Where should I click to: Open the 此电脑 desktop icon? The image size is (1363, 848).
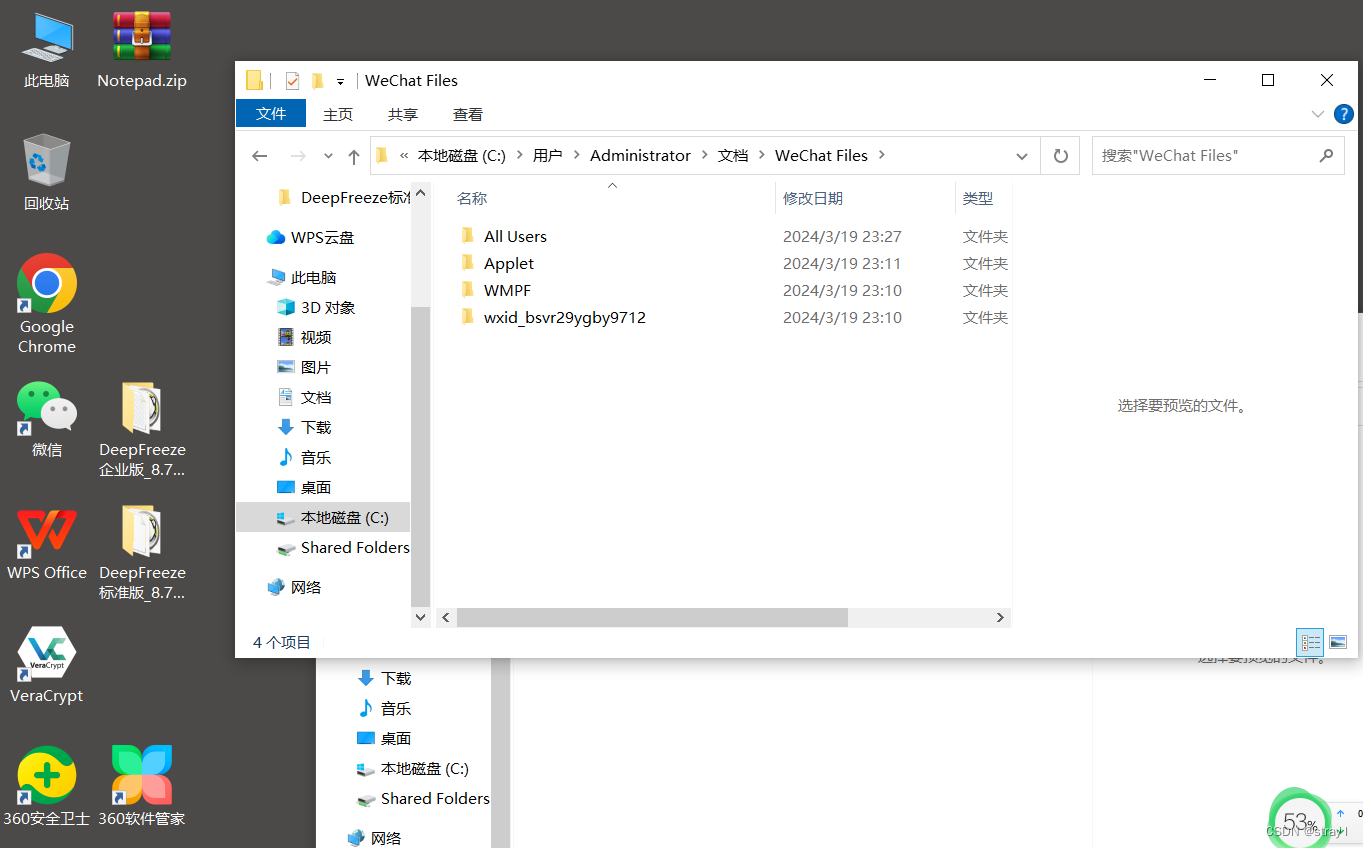pyautogui.click(x=47, y=50)
